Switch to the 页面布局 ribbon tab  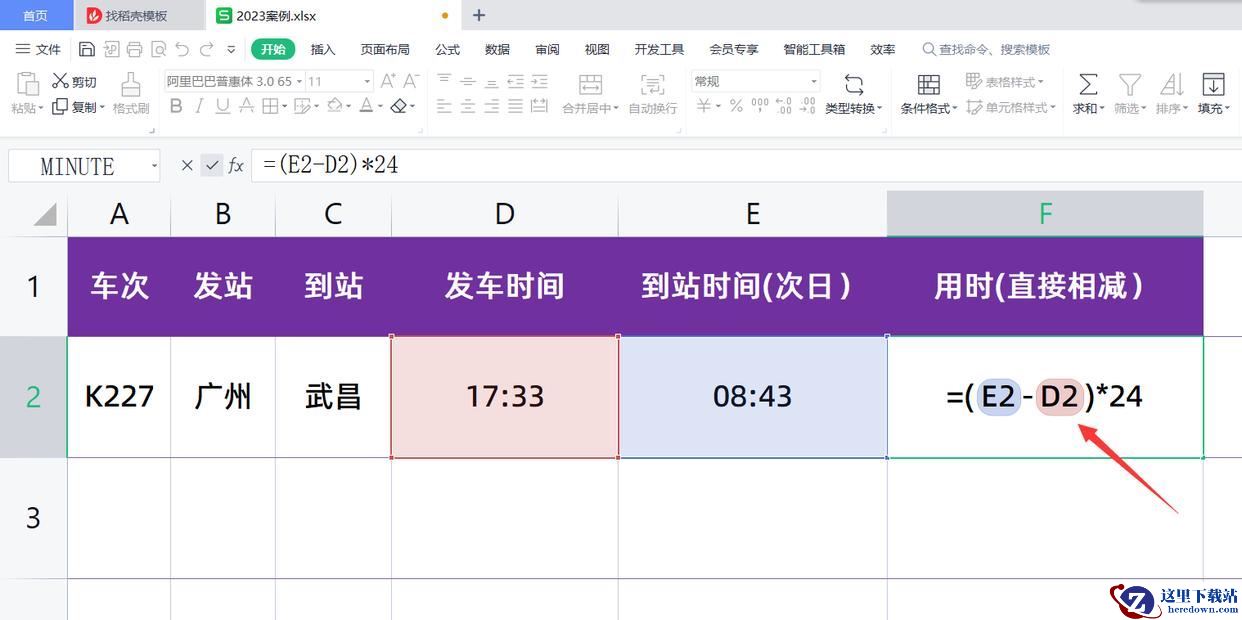point(385,49)
